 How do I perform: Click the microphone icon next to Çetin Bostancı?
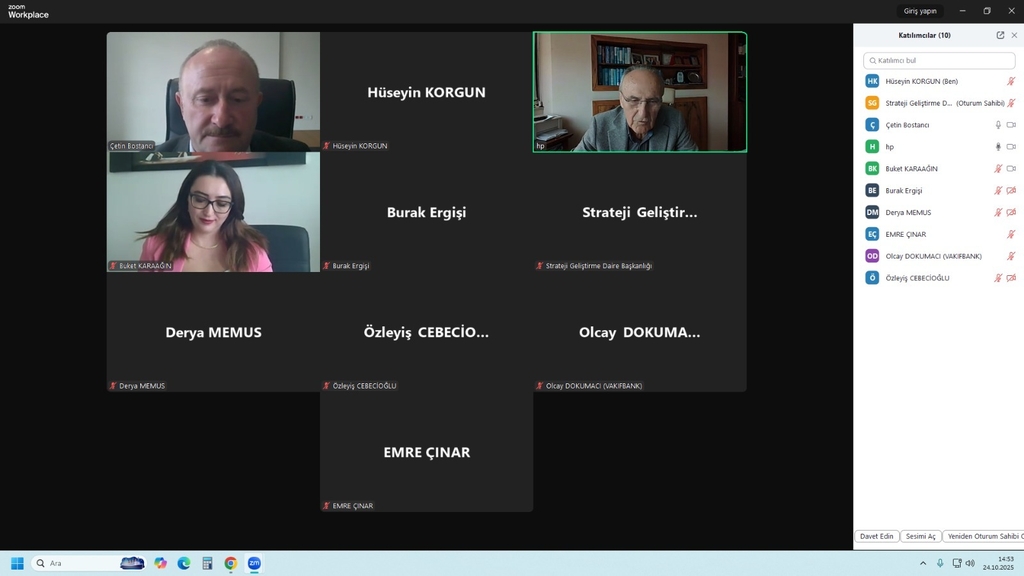click(x=997, y=125)
